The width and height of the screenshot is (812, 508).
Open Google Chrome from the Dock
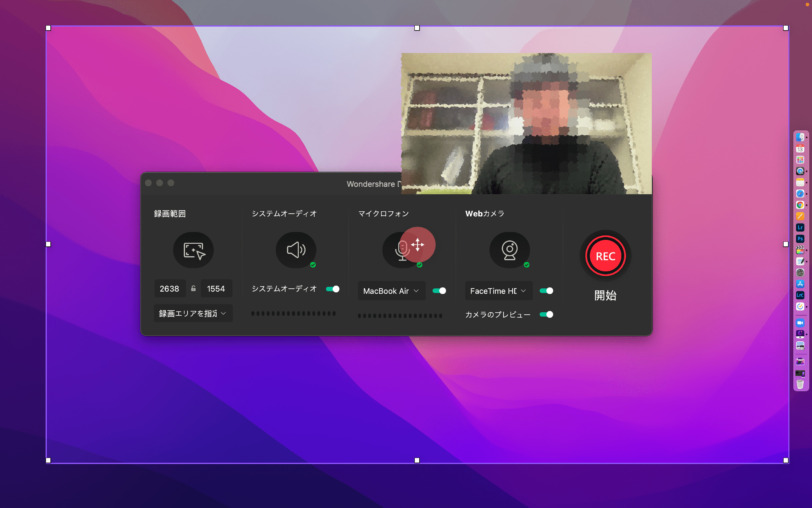(800, 205)
